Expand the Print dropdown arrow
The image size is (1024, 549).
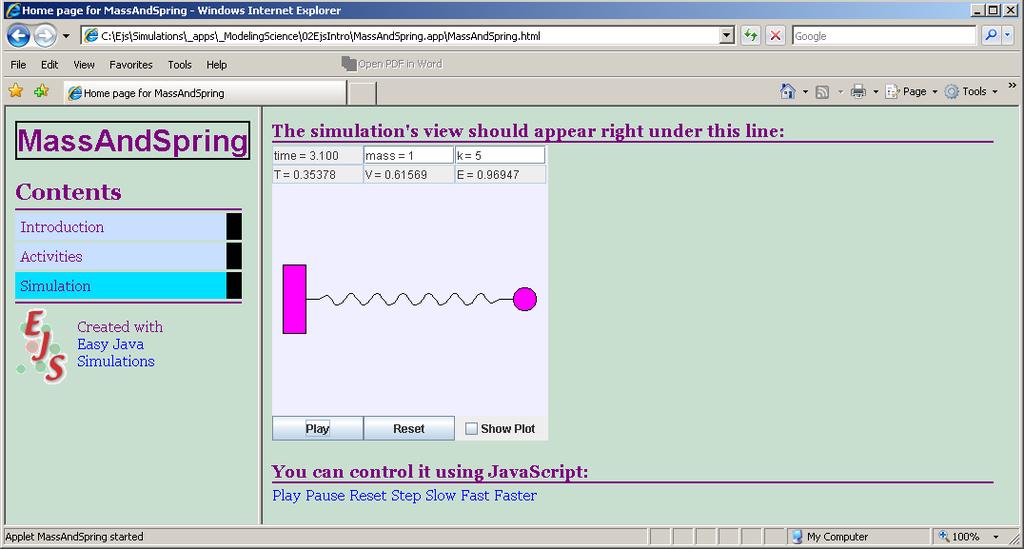pos(876,92)
